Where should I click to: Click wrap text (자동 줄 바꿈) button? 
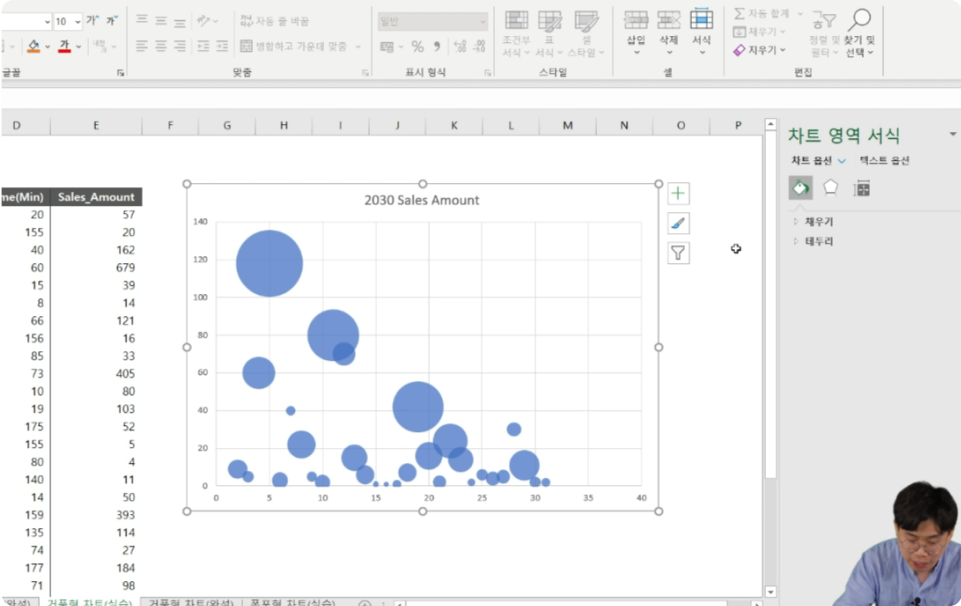275,21
